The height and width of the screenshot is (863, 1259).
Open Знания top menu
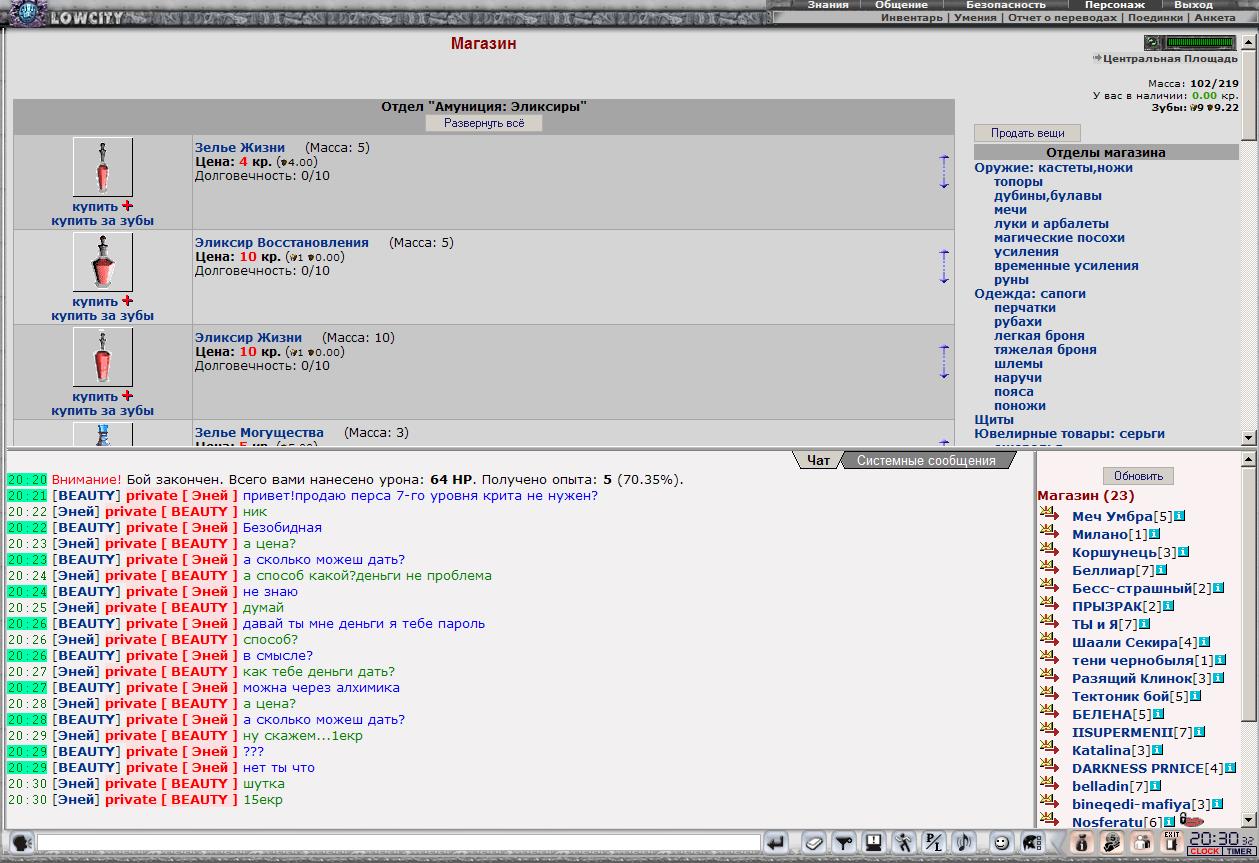coord(828,5)
